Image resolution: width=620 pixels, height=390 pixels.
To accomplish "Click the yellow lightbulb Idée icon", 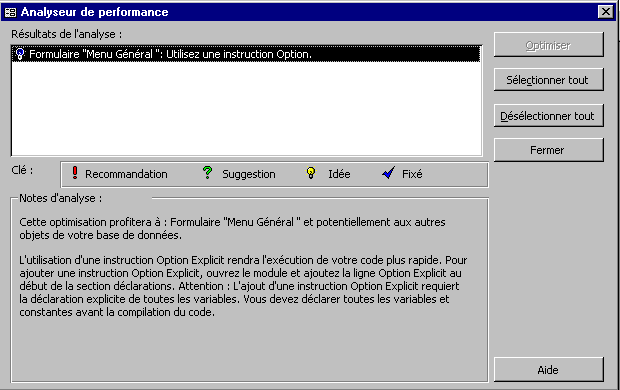I will pyautogui.click(x=311, y=173).
